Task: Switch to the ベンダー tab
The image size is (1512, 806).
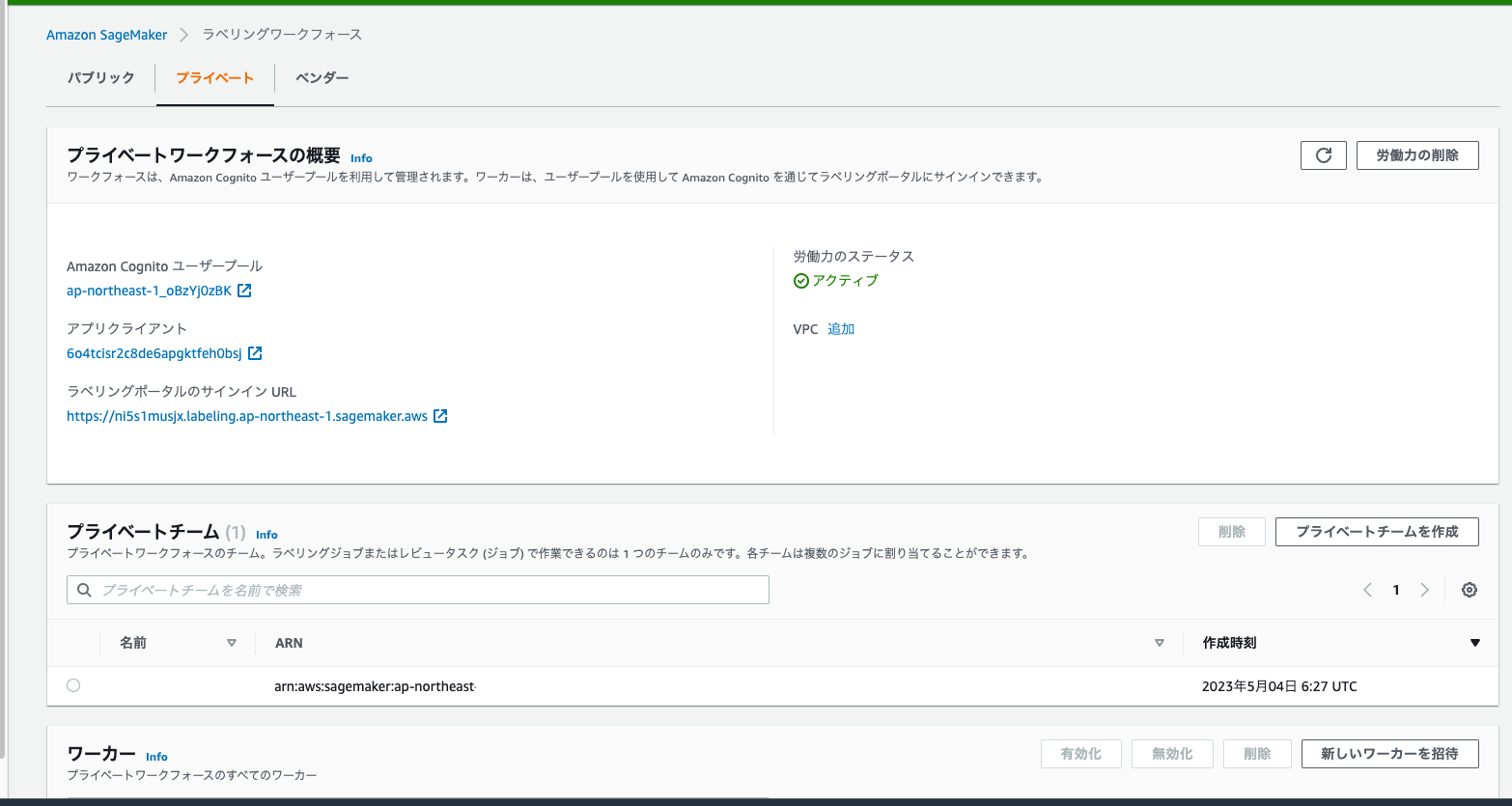Action: (x=322, y=77)
